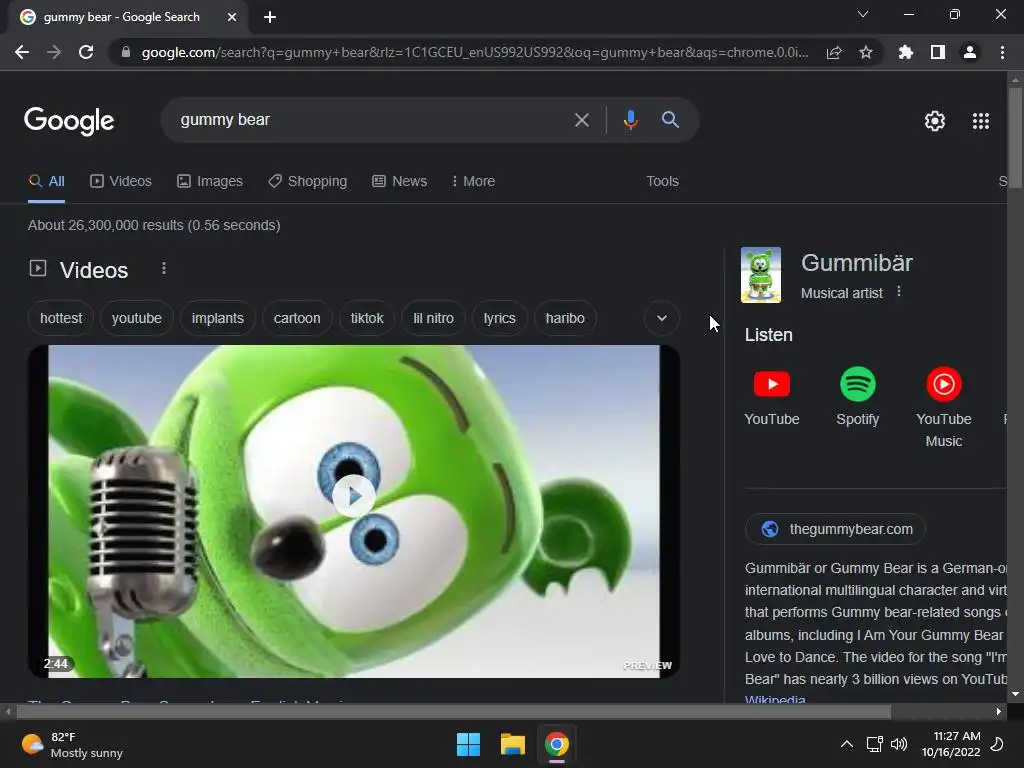The image size is (1024, 768).
Task: Filter videos by implants chip
Action: pos(217,318)
